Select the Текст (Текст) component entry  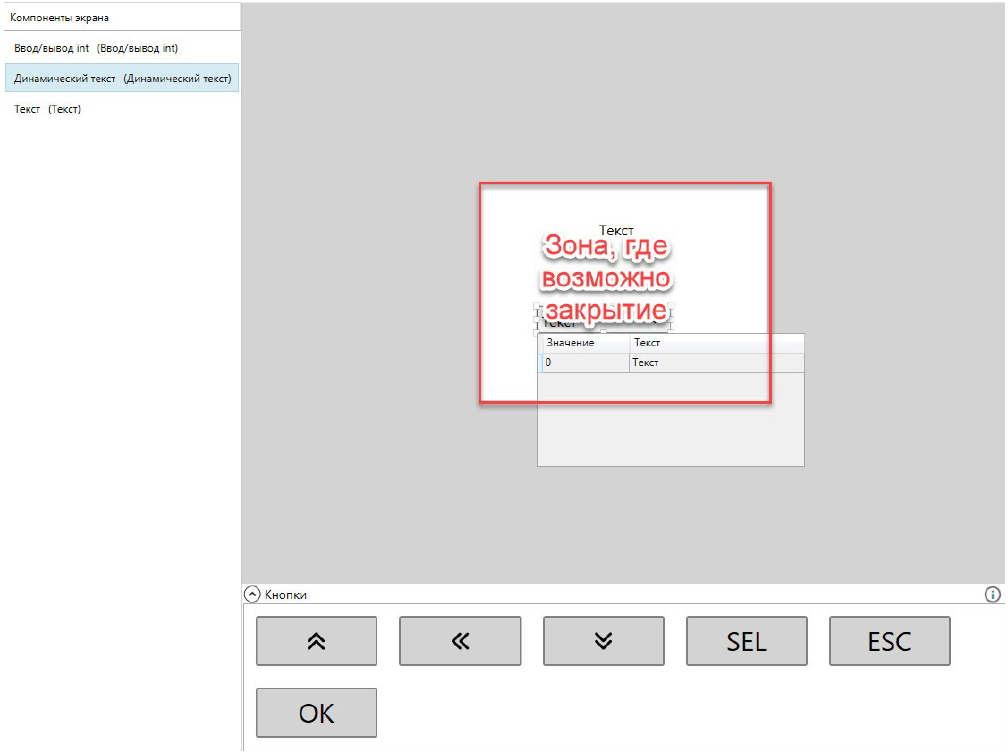(x=48, y=109)
